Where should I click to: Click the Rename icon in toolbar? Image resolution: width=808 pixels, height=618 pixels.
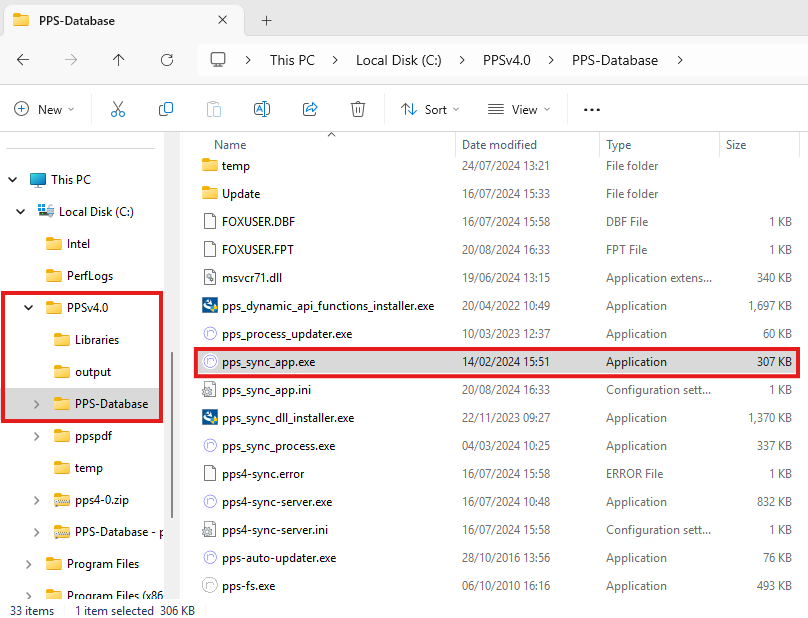tap(262, 109)
